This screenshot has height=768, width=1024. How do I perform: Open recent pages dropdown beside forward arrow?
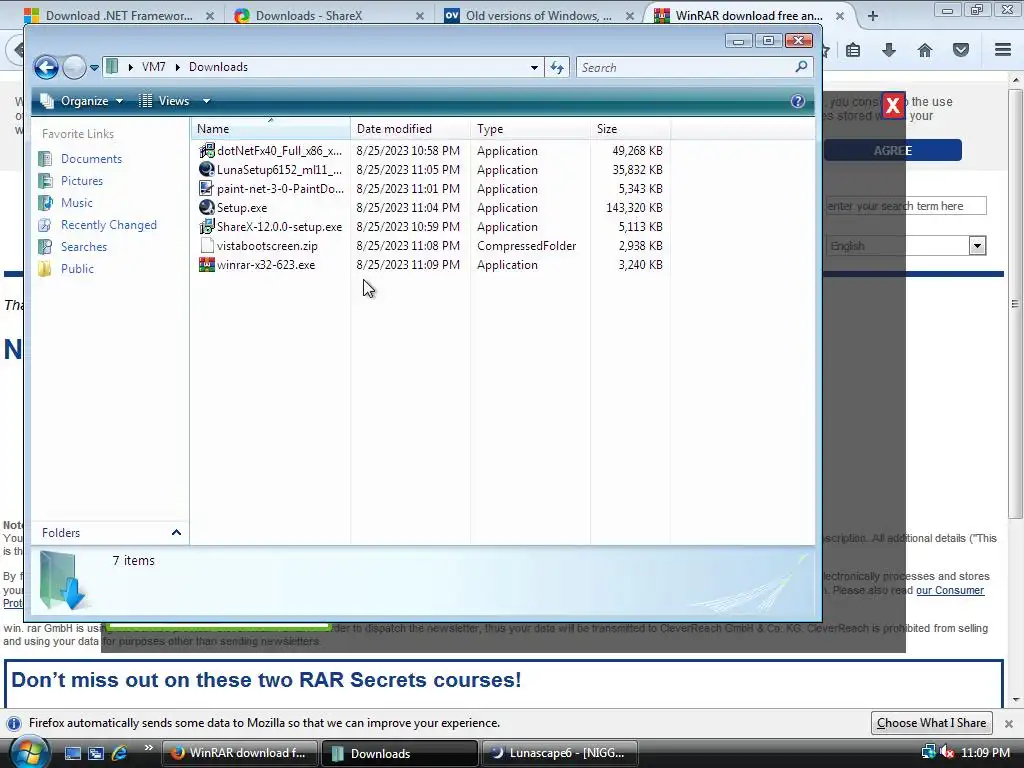click(x=94, y=67)
